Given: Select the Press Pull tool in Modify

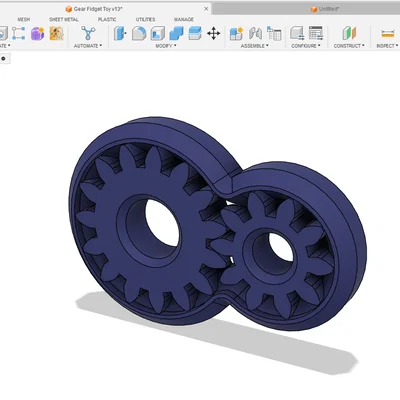Looking at the screenshot, I should pyautogui.click(x=120, y=33).
